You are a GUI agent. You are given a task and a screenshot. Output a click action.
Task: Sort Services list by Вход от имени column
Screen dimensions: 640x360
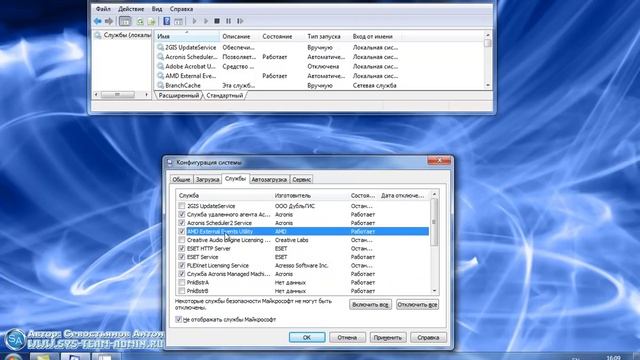click(376, 36)
